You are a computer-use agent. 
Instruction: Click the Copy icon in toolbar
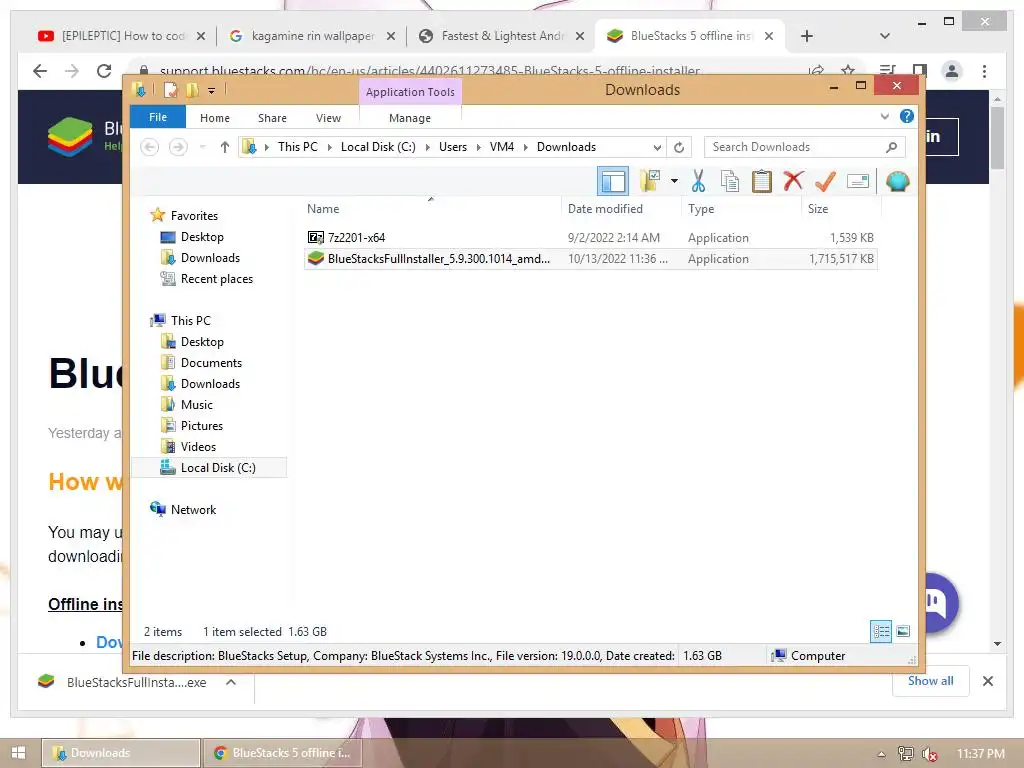tap(729, 181)
